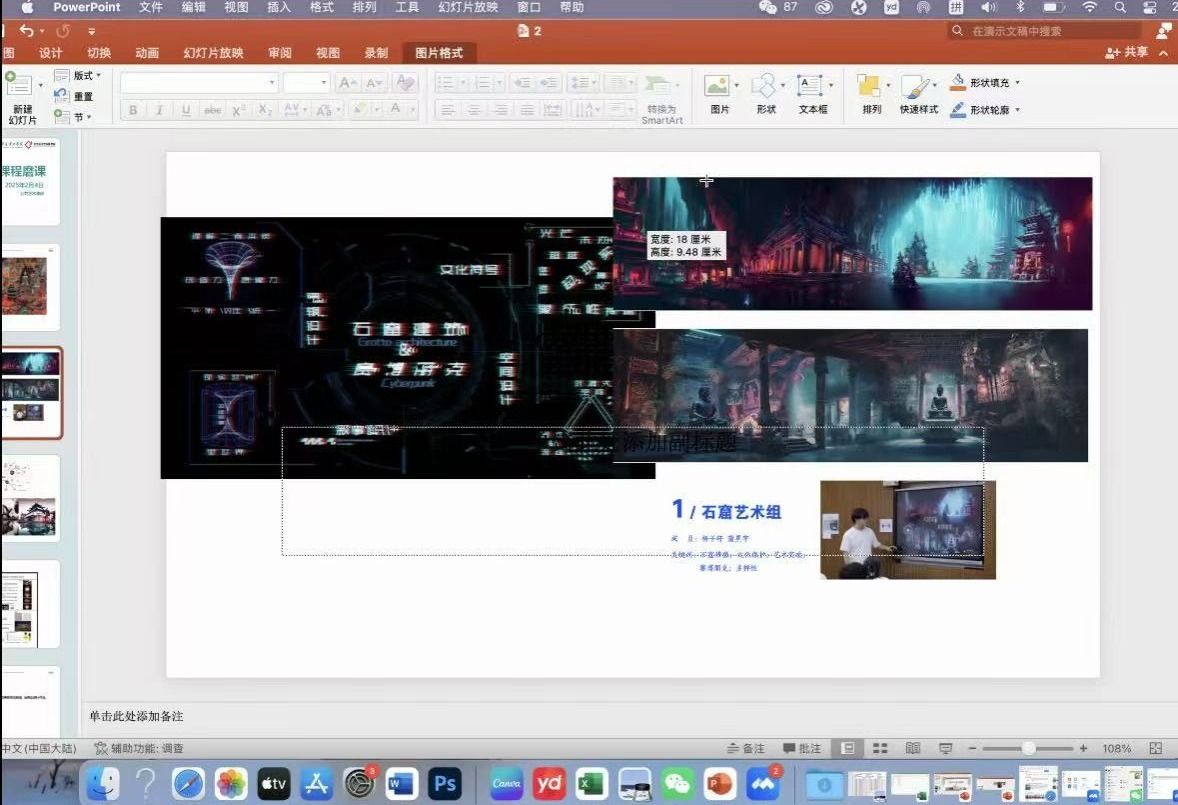Screen dimensions: 1178x805
Task: Click the bulleted list icon
Action: [x=446, y=83]
